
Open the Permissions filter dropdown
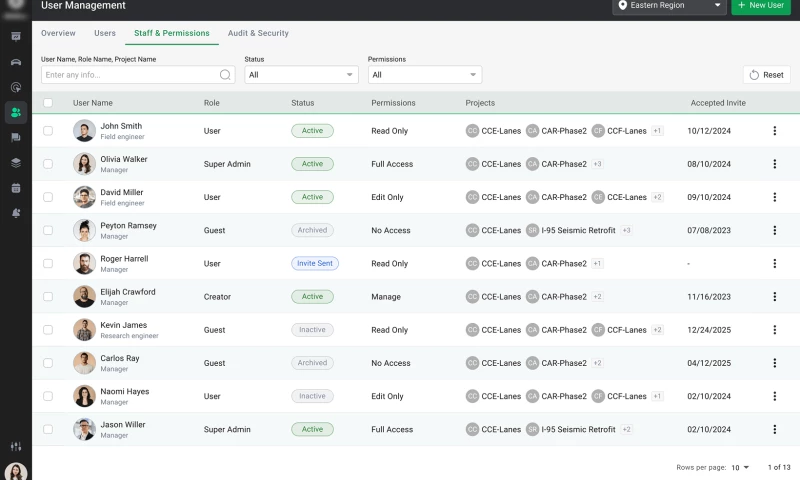point(425,75)
